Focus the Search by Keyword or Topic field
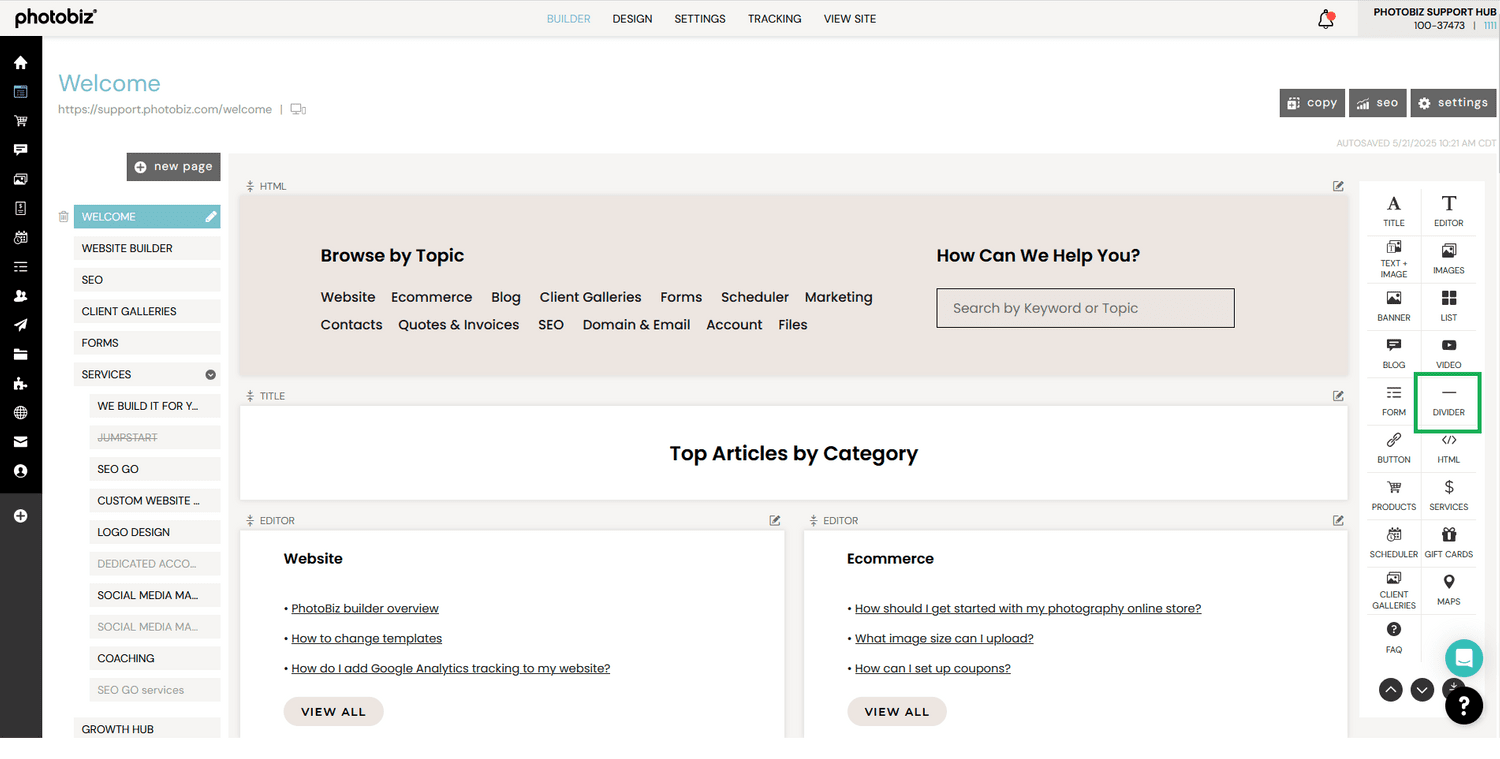 tap(1085, 308)
